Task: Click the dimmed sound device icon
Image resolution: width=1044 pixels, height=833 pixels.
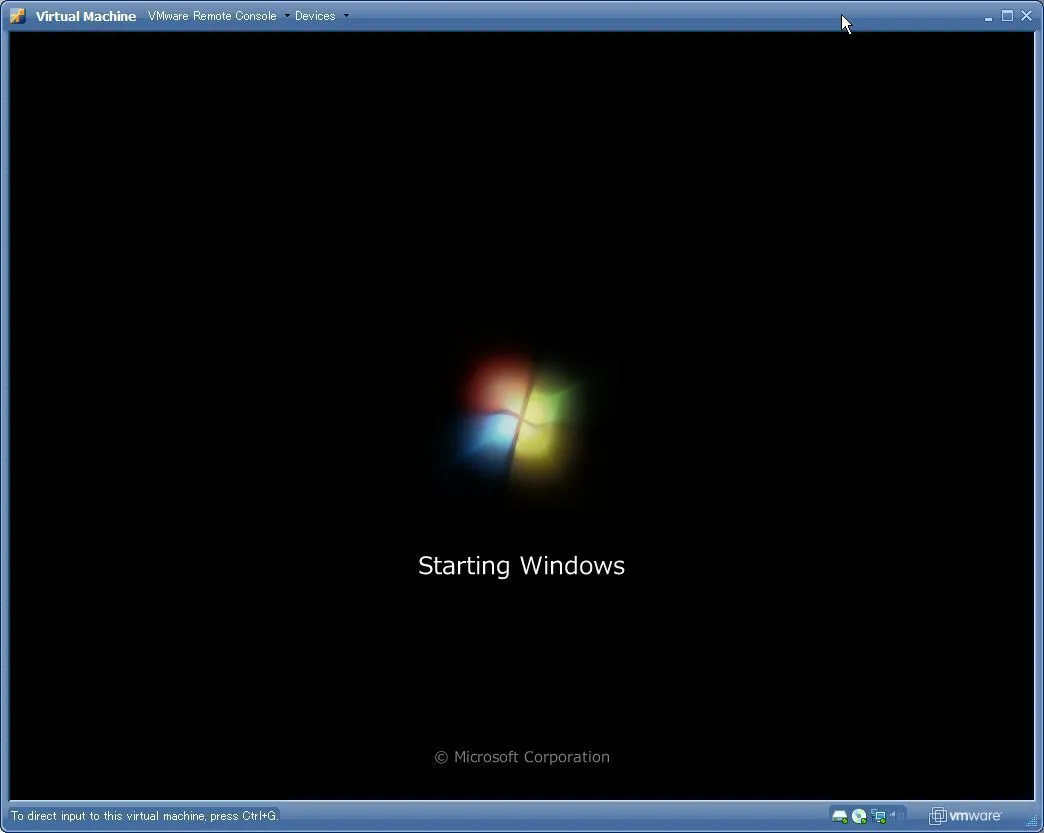Action: tap(897, 816)
